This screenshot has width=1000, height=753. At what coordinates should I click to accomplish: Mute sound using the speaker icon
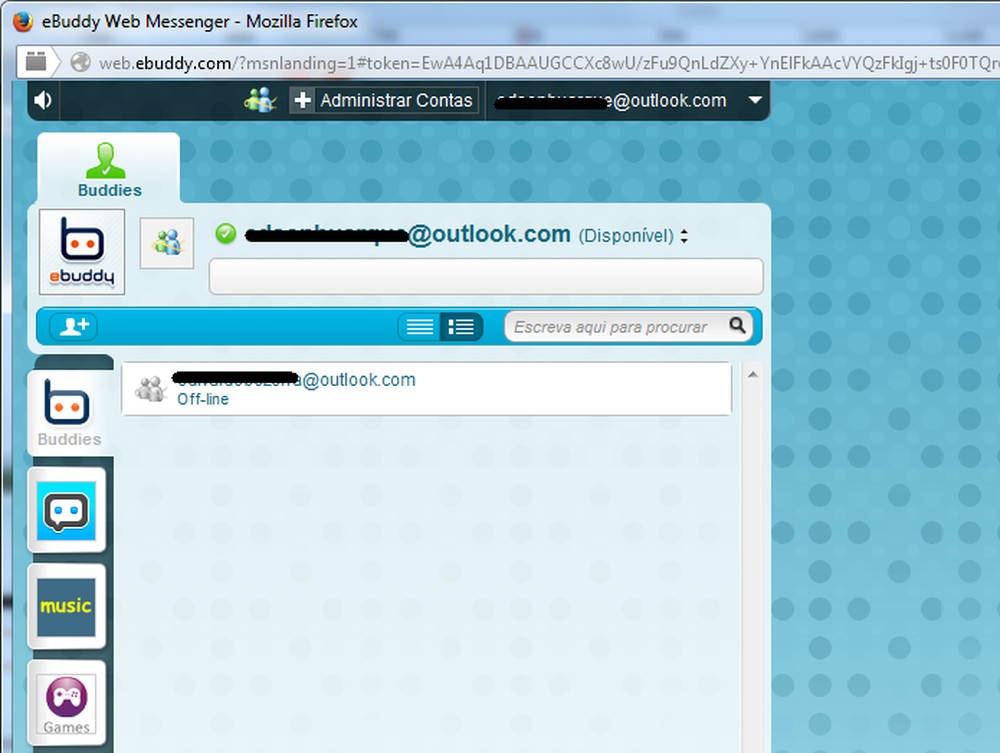coord(41,99)
